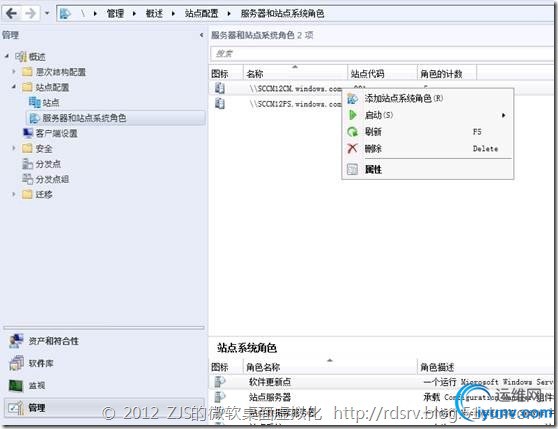This screenshot has width=558, height=429.
Task: Click the 站点配置 folder icon
Action: (x=27, y=87)
